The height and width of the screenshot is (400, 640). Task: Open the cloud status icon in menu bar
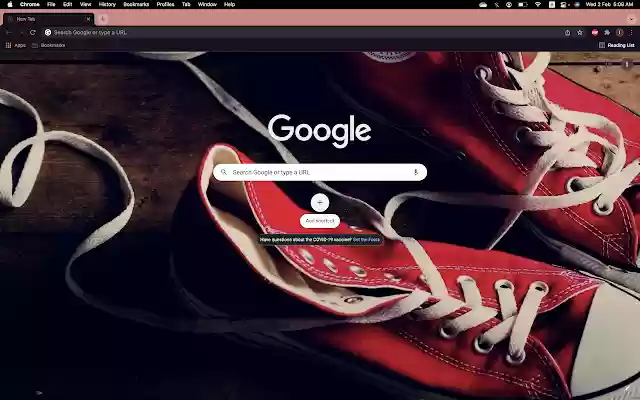(483, 4)
